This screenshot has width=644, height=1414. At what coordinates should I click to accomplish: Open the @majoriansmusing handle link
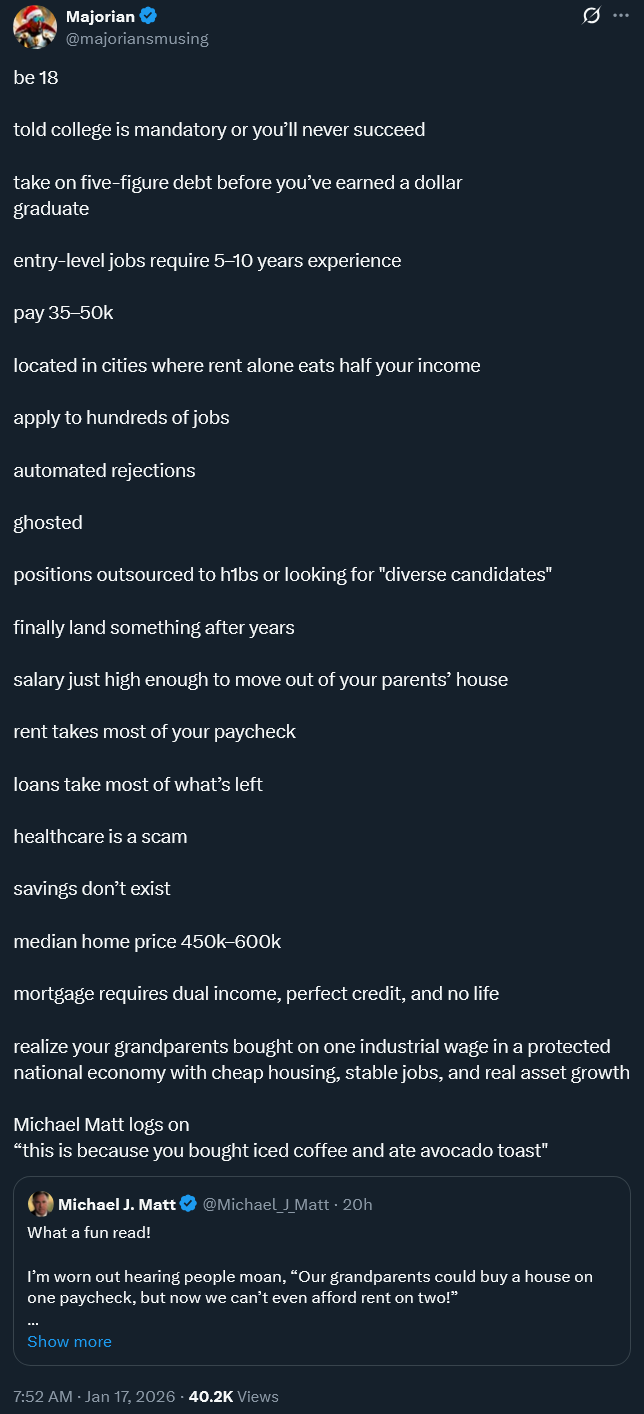136,39
